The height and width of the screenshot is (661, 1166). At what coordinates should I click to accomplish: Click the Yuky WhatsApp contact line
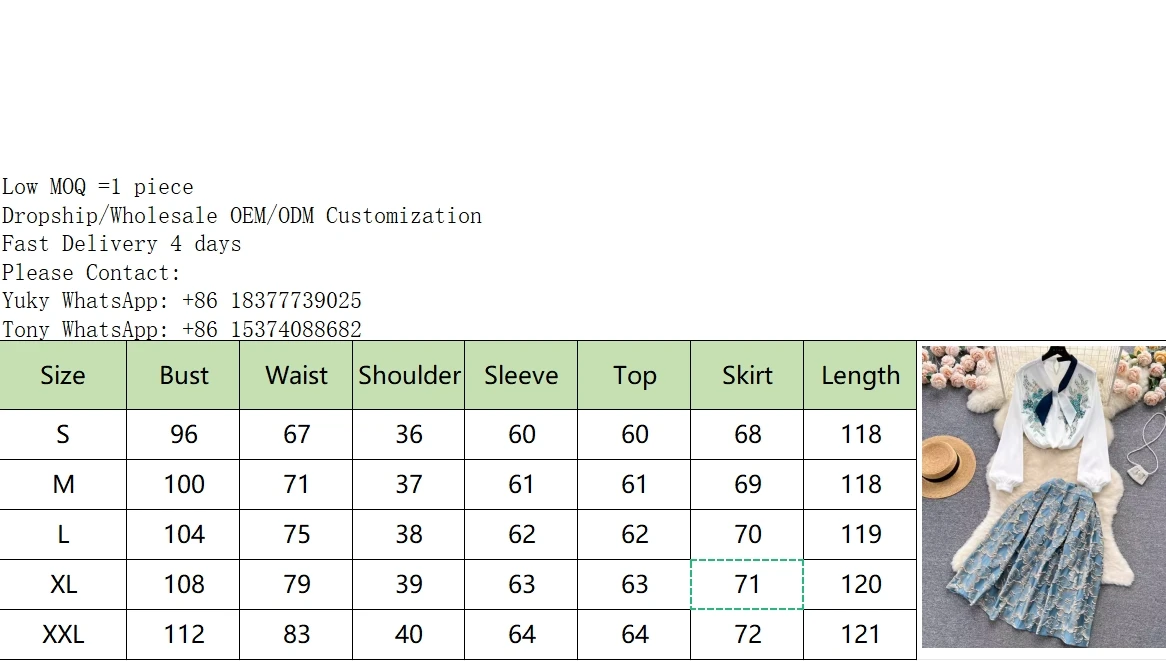(181, 301)
